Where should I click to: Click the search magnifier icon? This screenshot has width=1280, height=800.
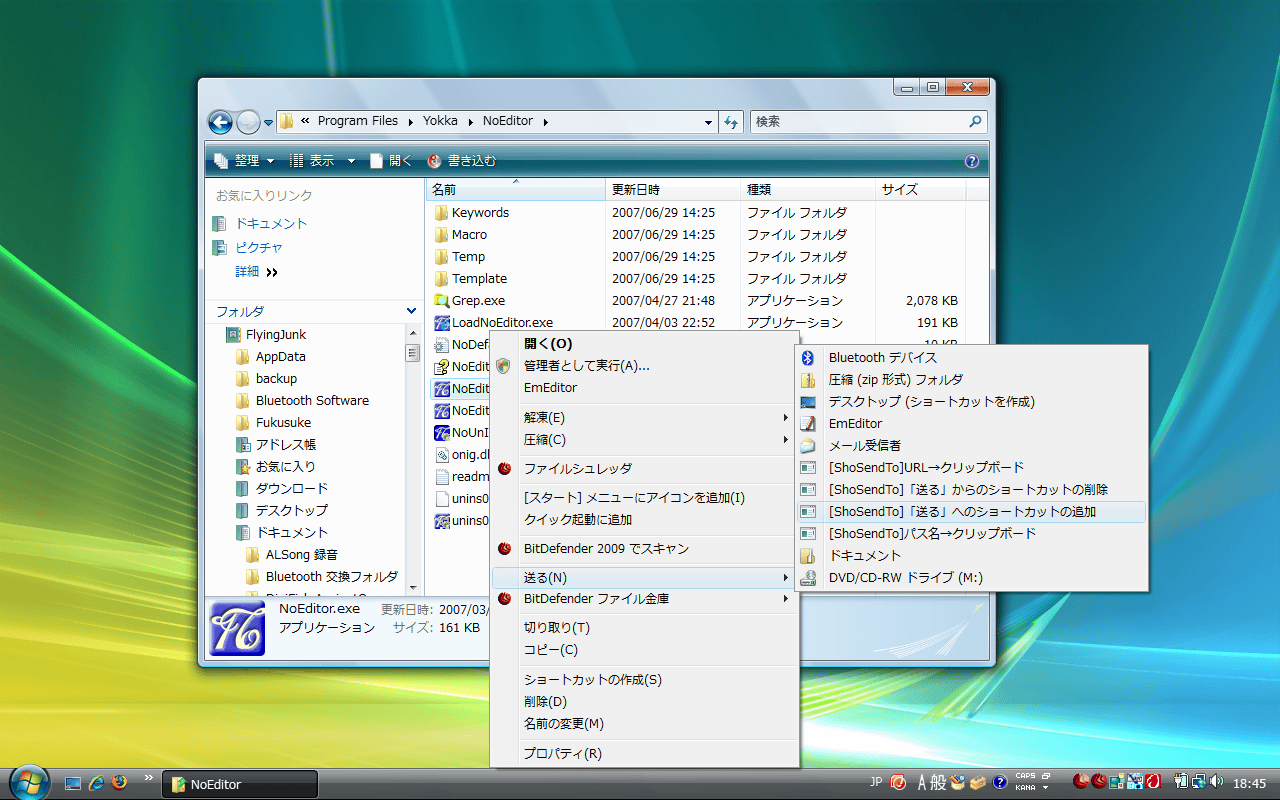coord(975,122)
